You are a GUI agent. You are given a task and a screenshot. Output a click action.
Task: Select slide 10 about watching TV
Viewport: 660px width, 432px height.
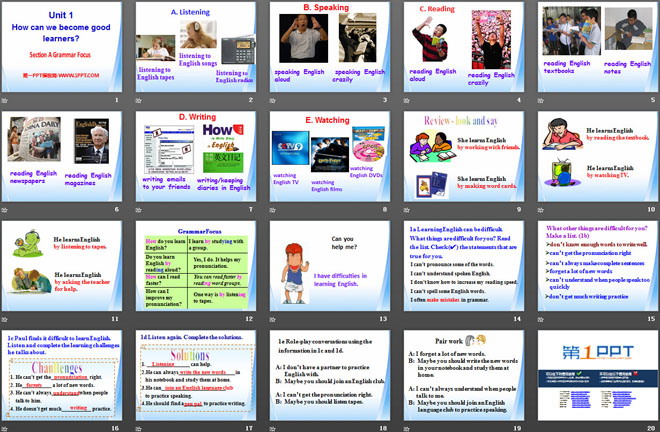pyautogui.click(x=598, y=156)
